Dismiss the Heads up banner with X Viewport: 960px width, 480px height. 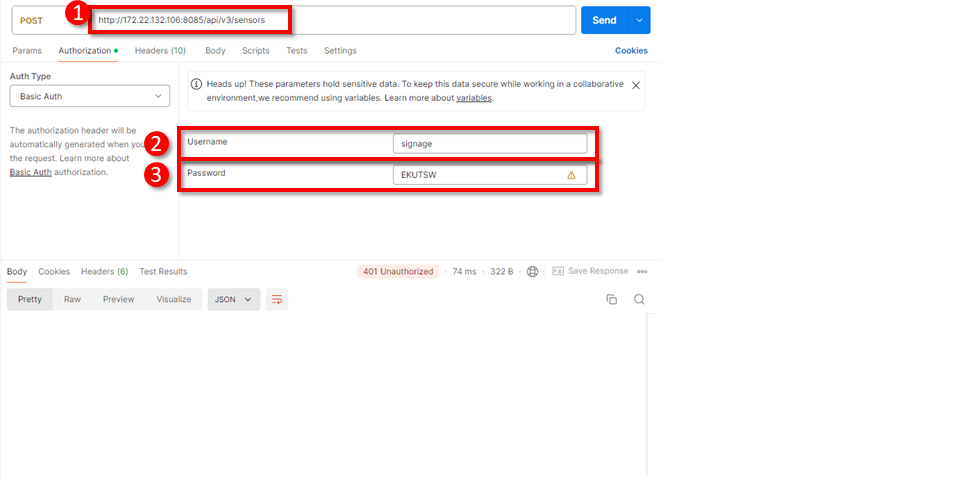point(636,85)
